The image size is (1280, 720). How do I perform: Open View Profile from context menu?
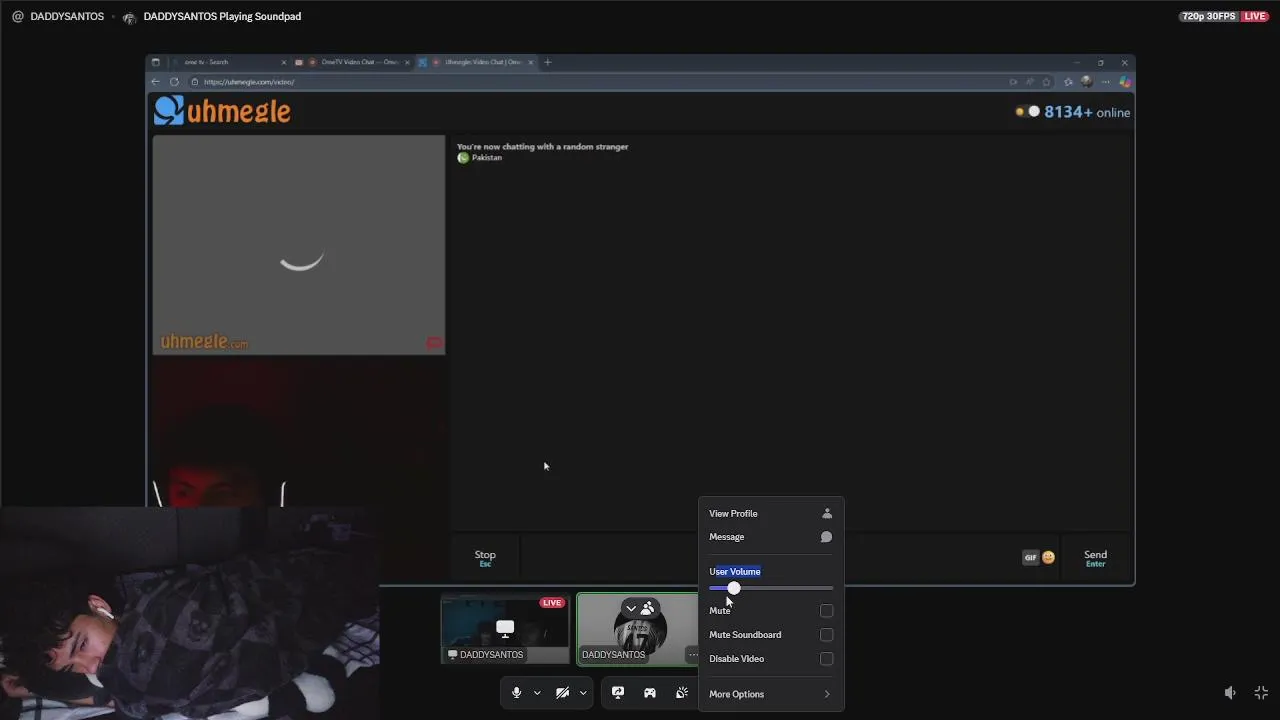[770, 513]
